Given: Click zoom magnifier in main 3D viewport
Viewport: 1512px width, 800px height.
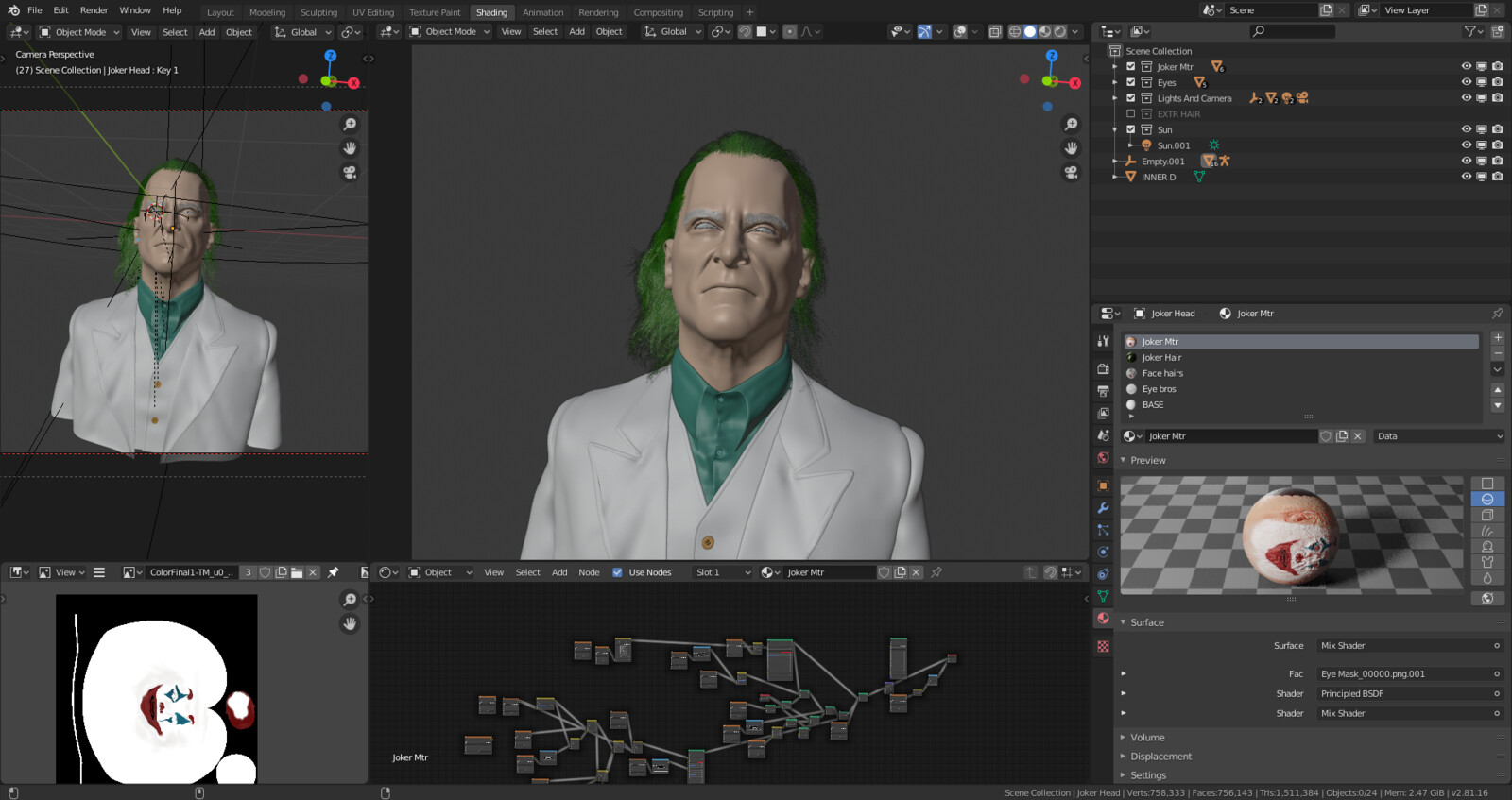Looking at the screenshot, I should 1071,125.
